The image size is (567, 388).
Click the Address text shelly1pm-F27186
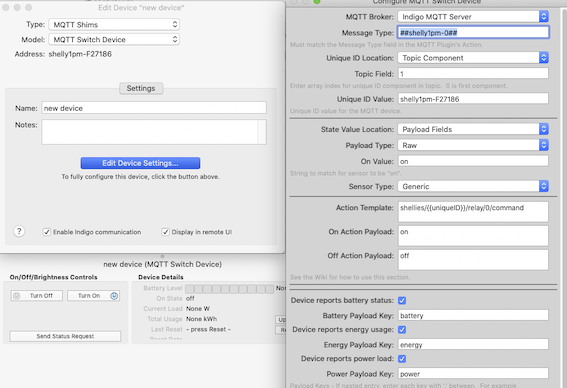click(x=80, y=54)
